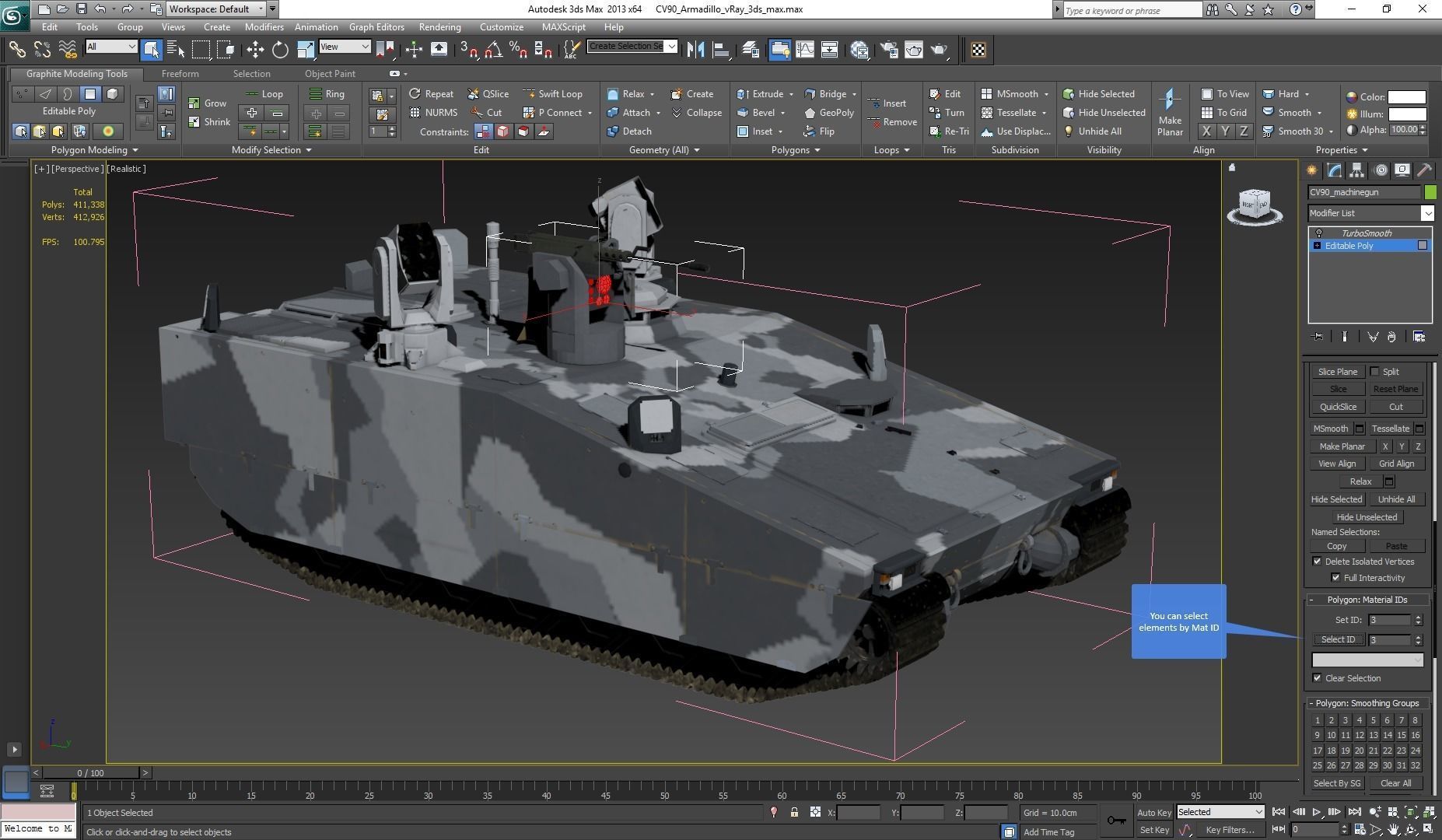Click the Undo arrow icon
This screenshot has height=840, width=1442.
pos(100,9)
